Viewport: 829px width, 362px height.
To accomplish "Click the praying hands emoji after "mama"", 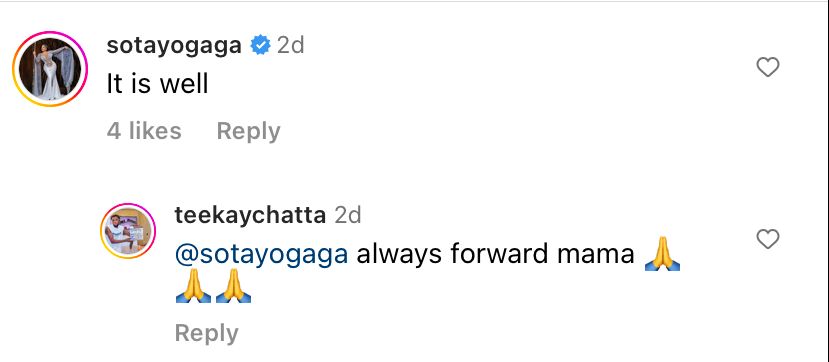I will click(x=662, y=254).
